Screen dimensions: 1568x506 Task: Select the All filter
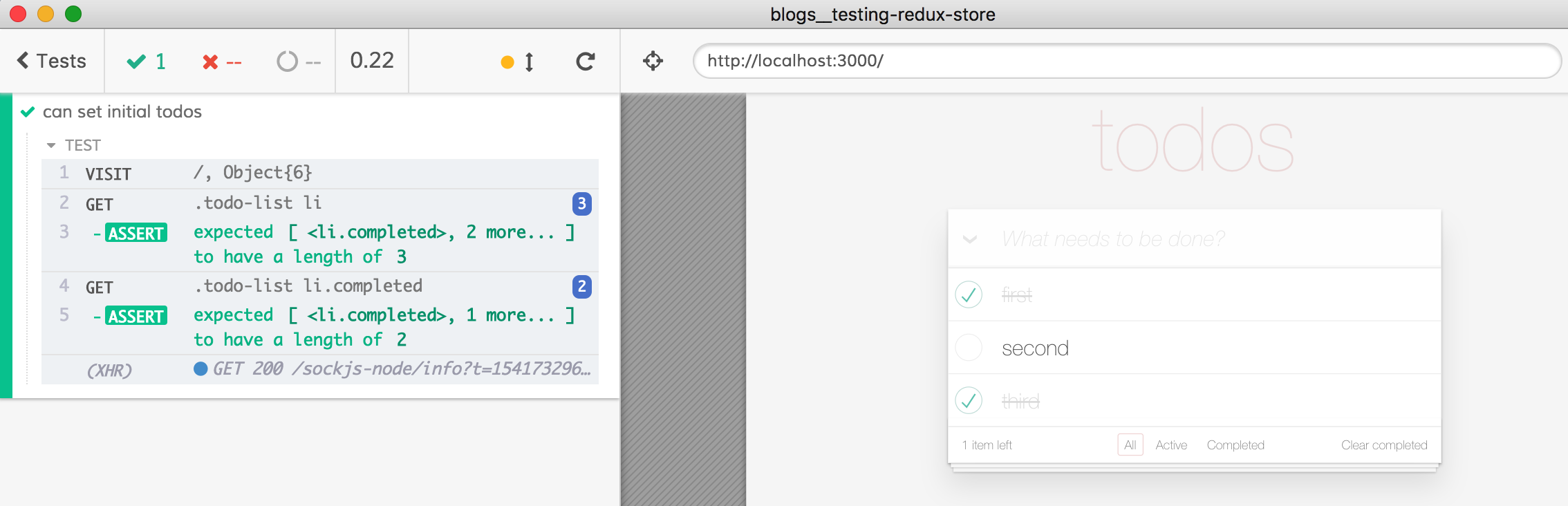point(1130,445)
